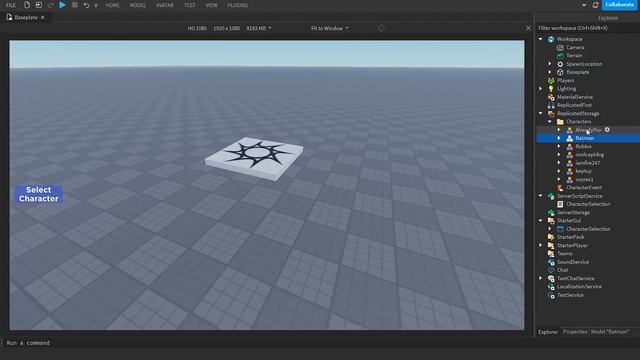
Task: Click the spawn pad in the viewport
Action: (x=254, y=158)
